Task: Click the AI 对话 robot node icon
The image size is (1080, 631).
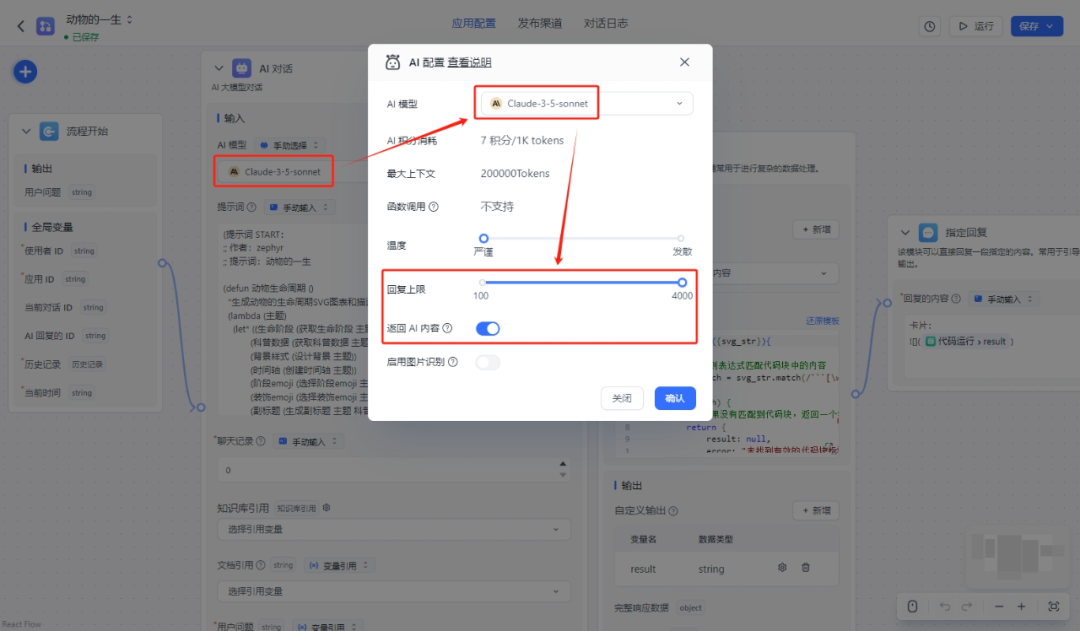Action: click(242, 68)
